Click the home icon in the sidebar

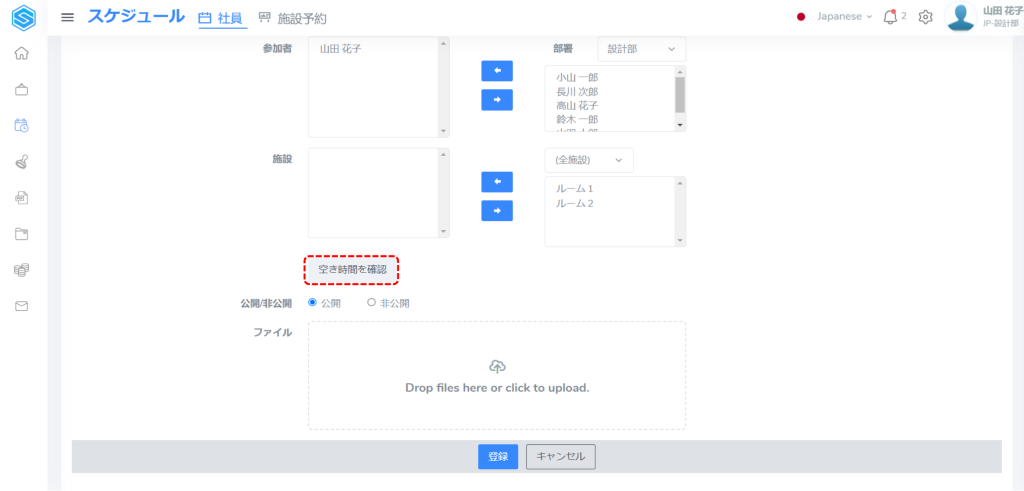tap(21, 53)
